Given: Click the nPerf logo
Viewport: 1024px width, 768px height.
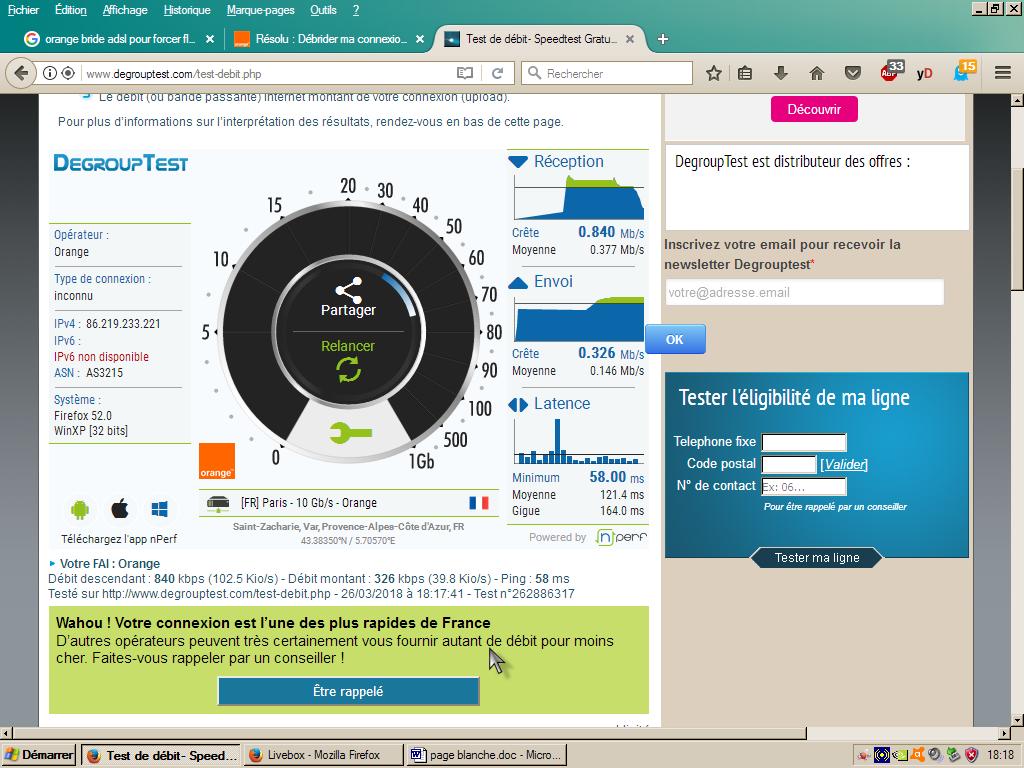Looking at the screenshot, I should 621,537.
